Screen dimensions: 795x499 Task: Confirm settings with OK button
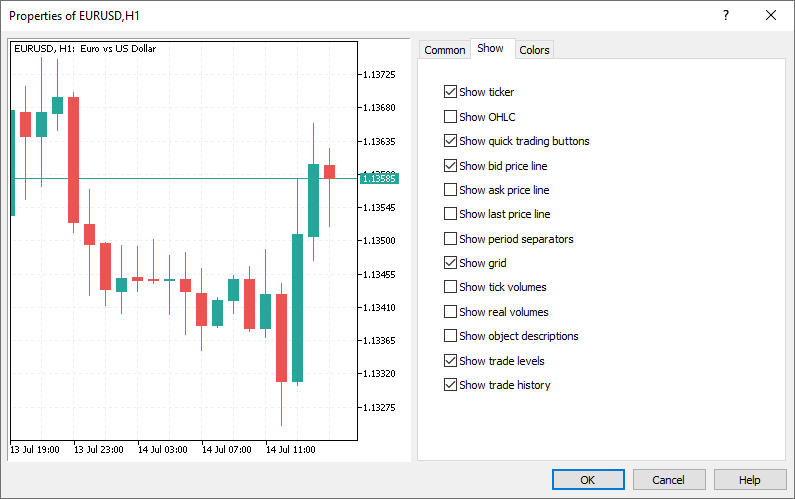tap(588, 479)
